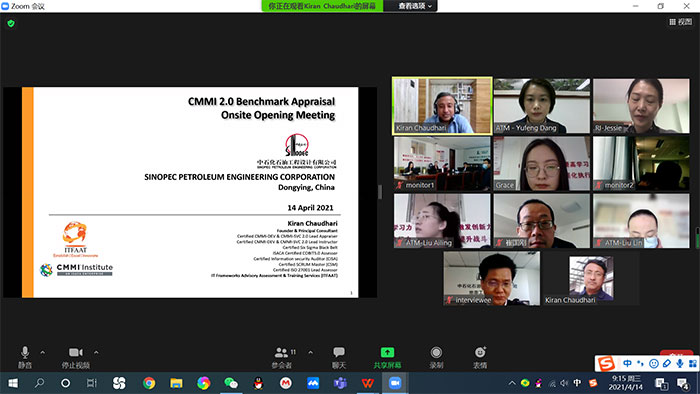This screenshot has width=700, height=394.
Task: Select RI-Jessie video tile
Action: [x=641, y=106]
